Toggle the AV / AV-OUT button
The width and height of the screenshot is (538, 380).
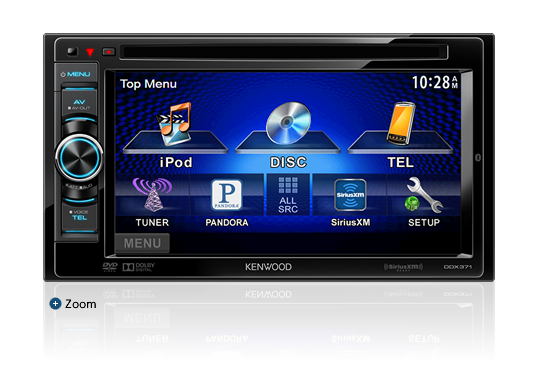click(79, 104)
